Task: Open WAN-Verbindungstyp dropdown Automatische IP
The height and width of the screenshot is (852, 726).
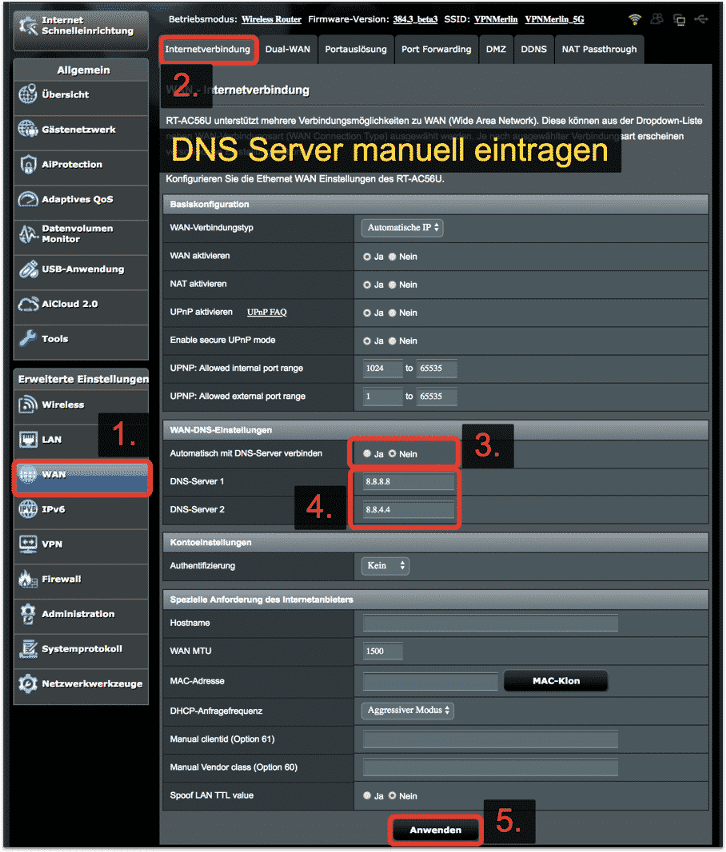Action: pos(402,228)
